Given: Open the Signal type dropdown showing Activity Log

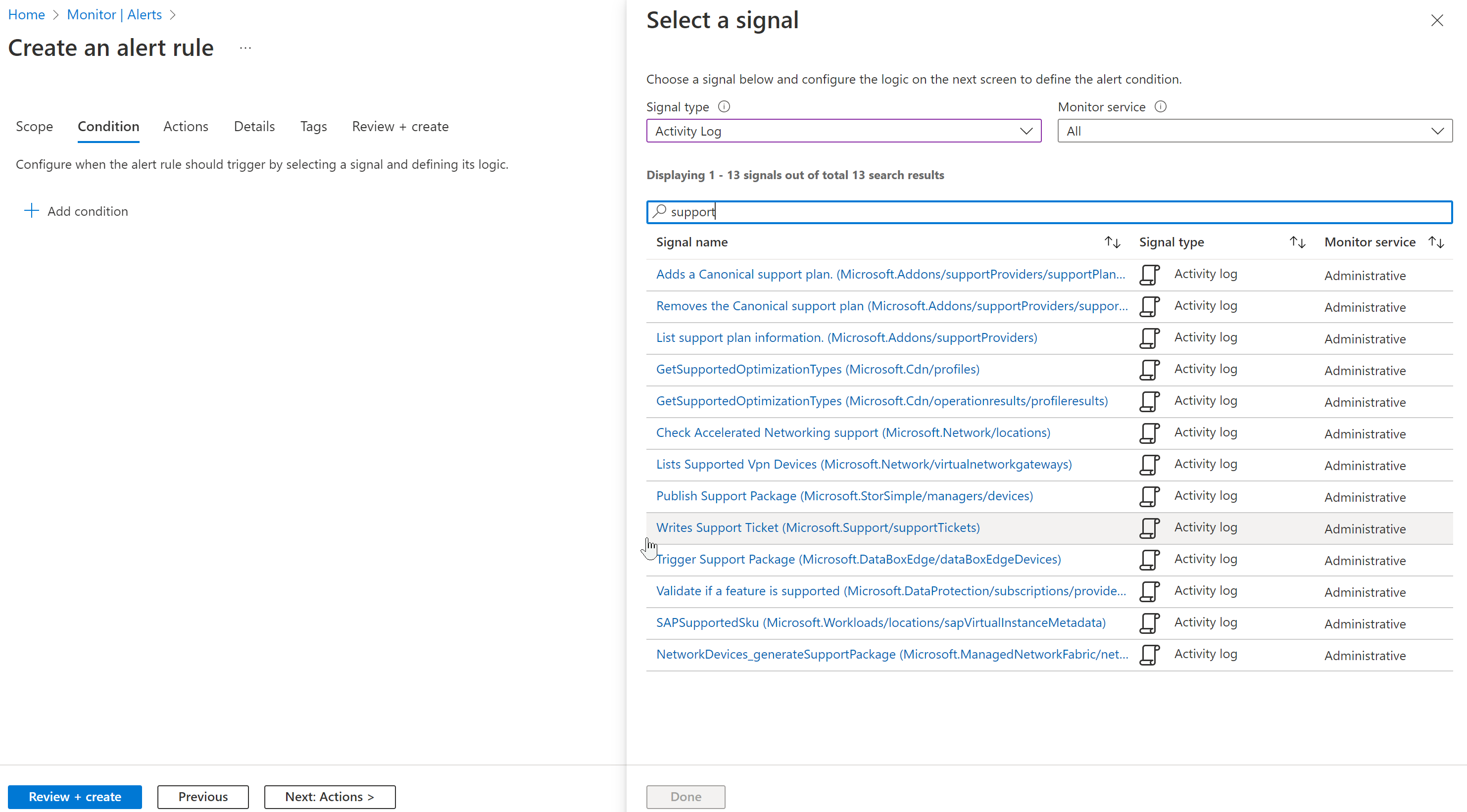Looking at the screenshot, I should click(x=843, y=131).
